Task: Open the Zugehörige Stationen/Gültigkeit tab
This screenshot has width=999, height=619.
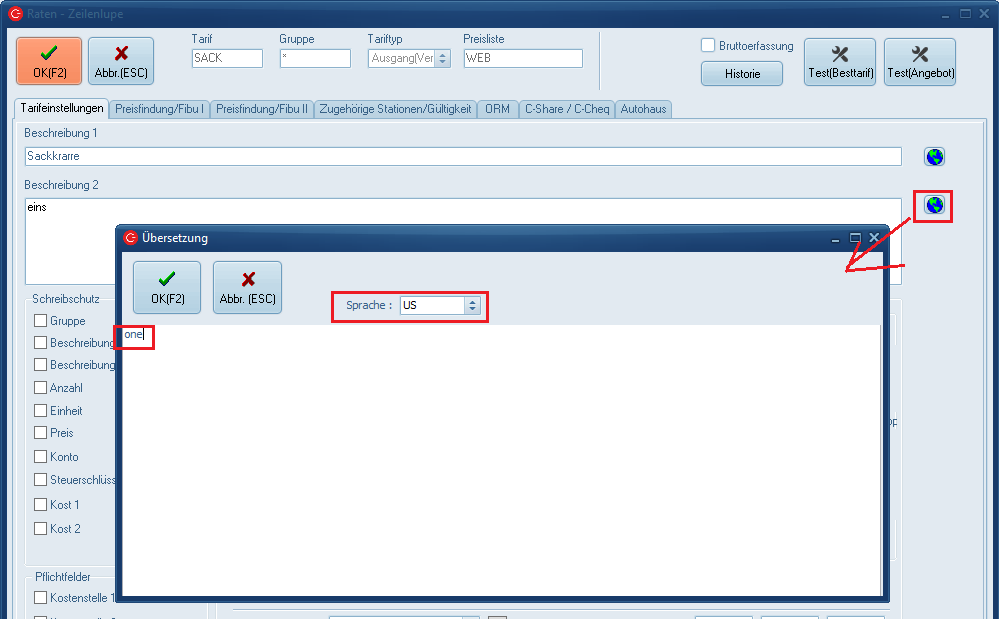Action: (x=395, y=109)
